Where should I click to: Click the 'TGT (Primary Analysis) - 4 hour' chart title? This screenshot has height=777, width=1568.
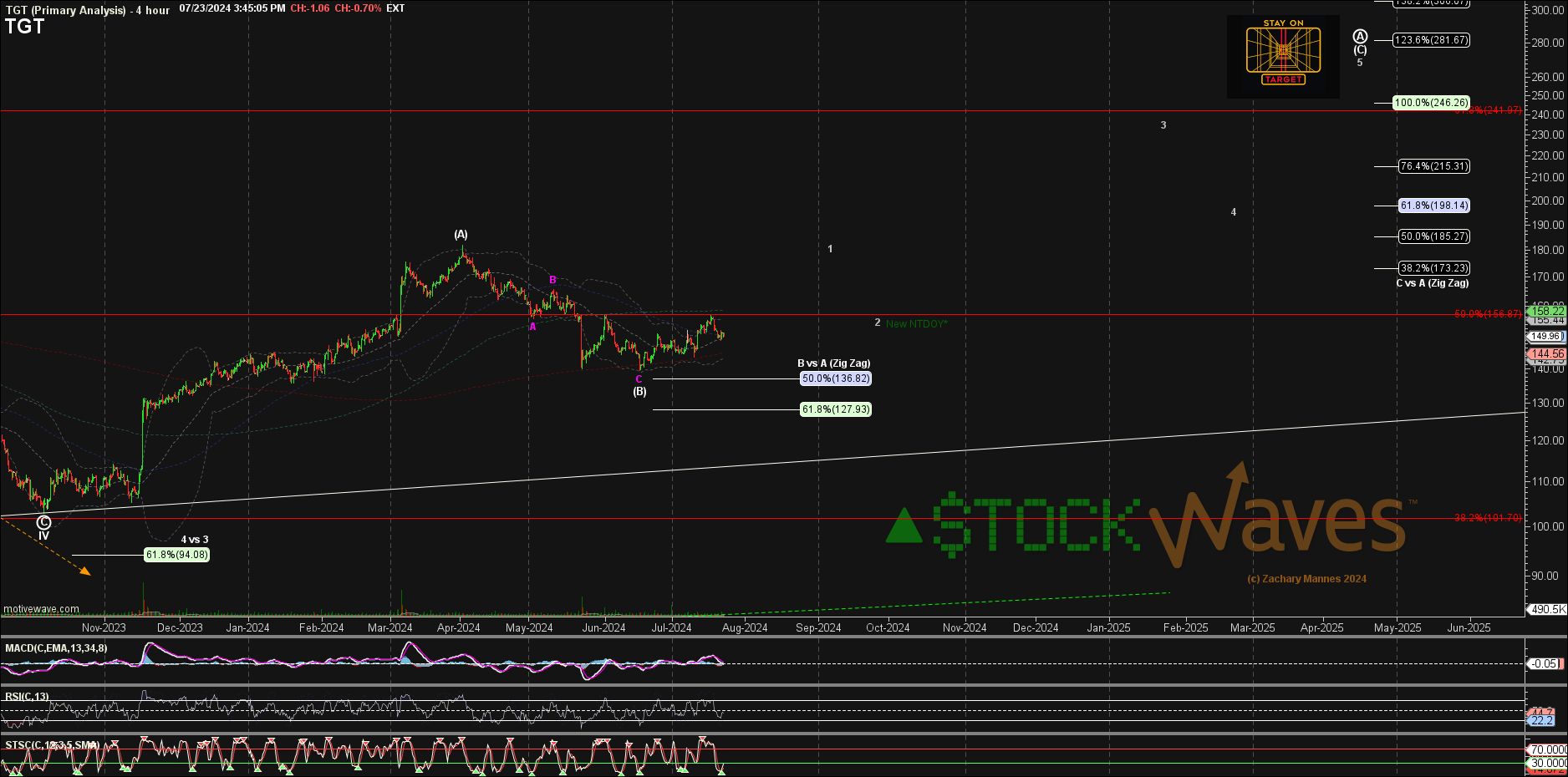[x=87, y=10]
